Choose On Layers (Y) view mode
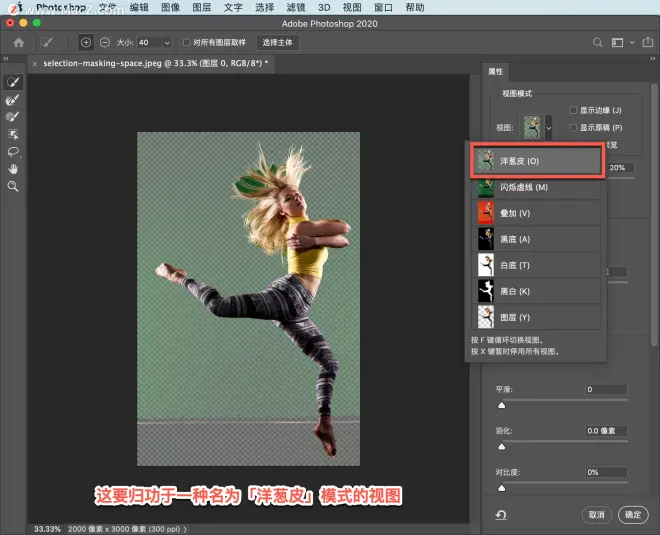The height and width of the screenshot is (535, 660). pos(536,317)
